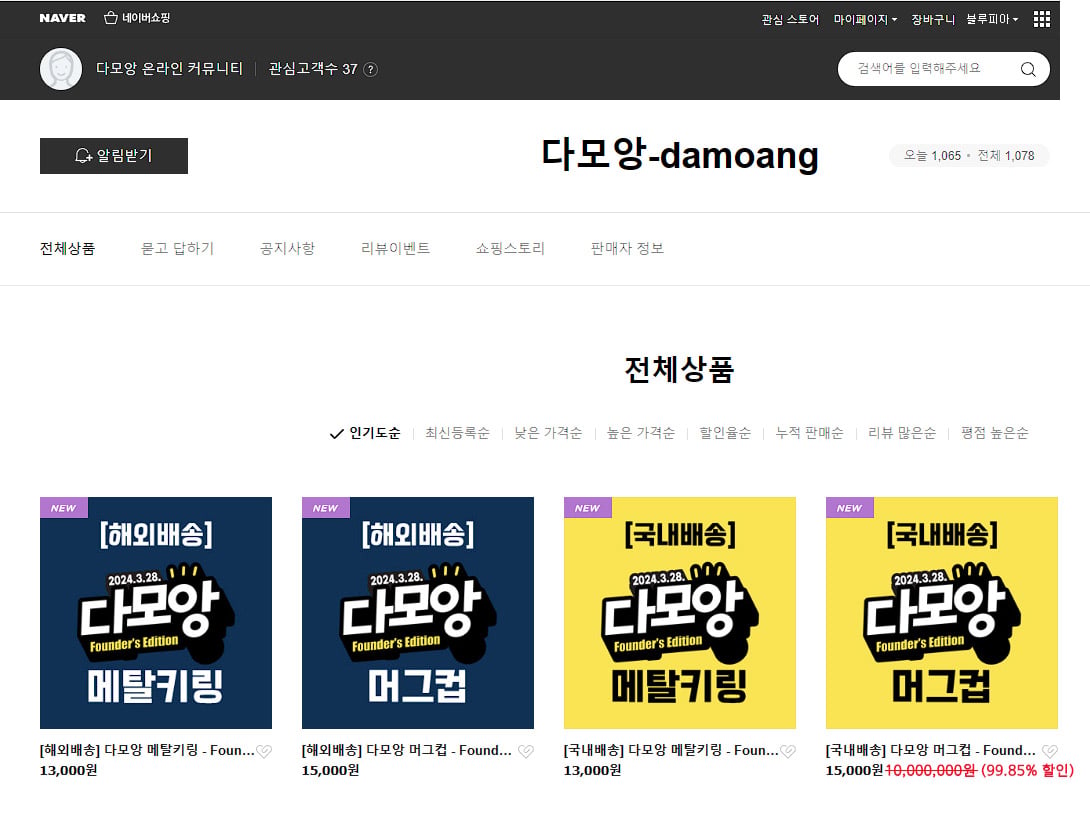Sort by 평점 높은순

click(x=994, y=433)
